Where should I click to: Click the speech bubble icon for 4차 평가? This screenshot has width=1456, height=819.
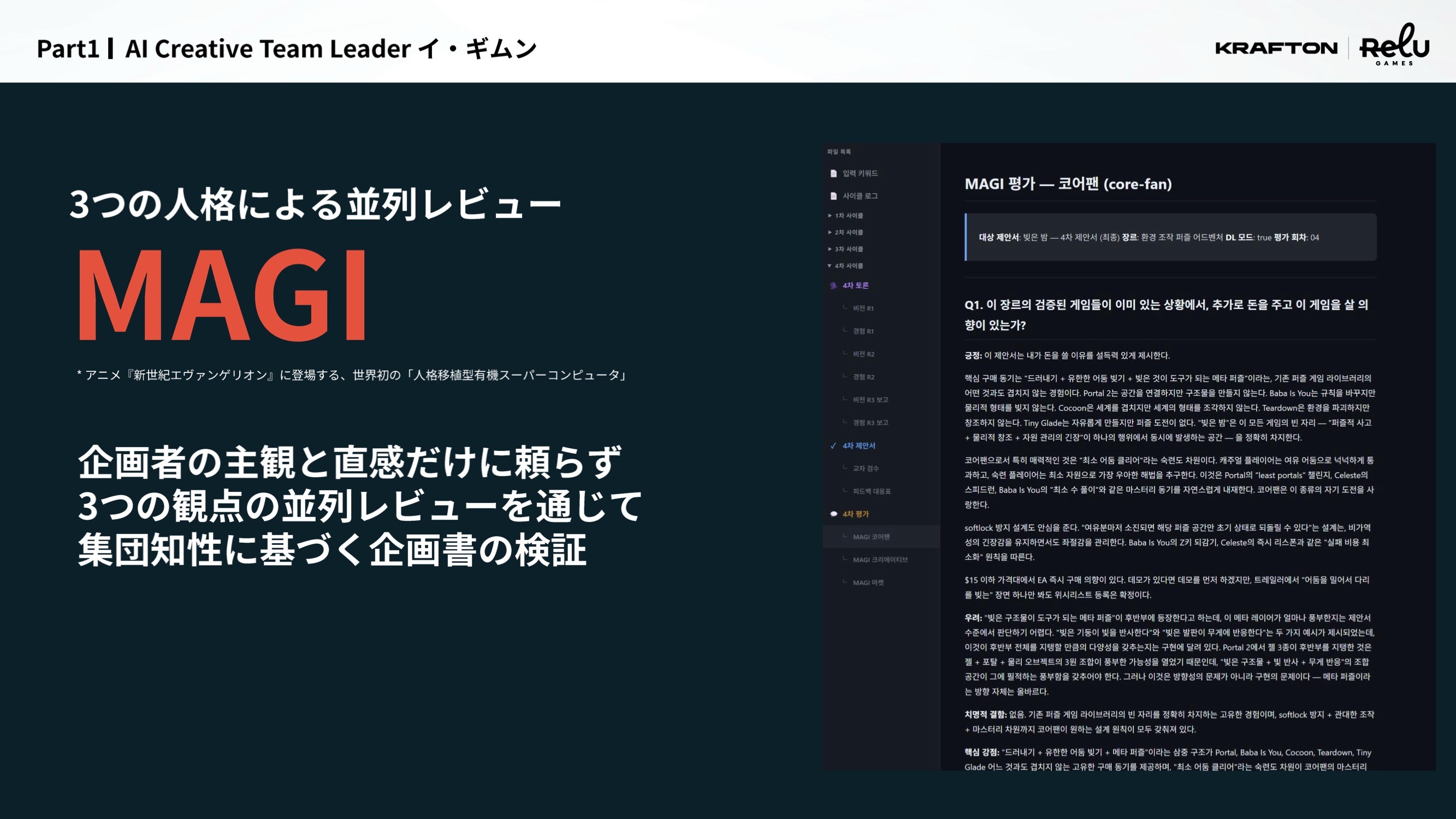(833, 514)
